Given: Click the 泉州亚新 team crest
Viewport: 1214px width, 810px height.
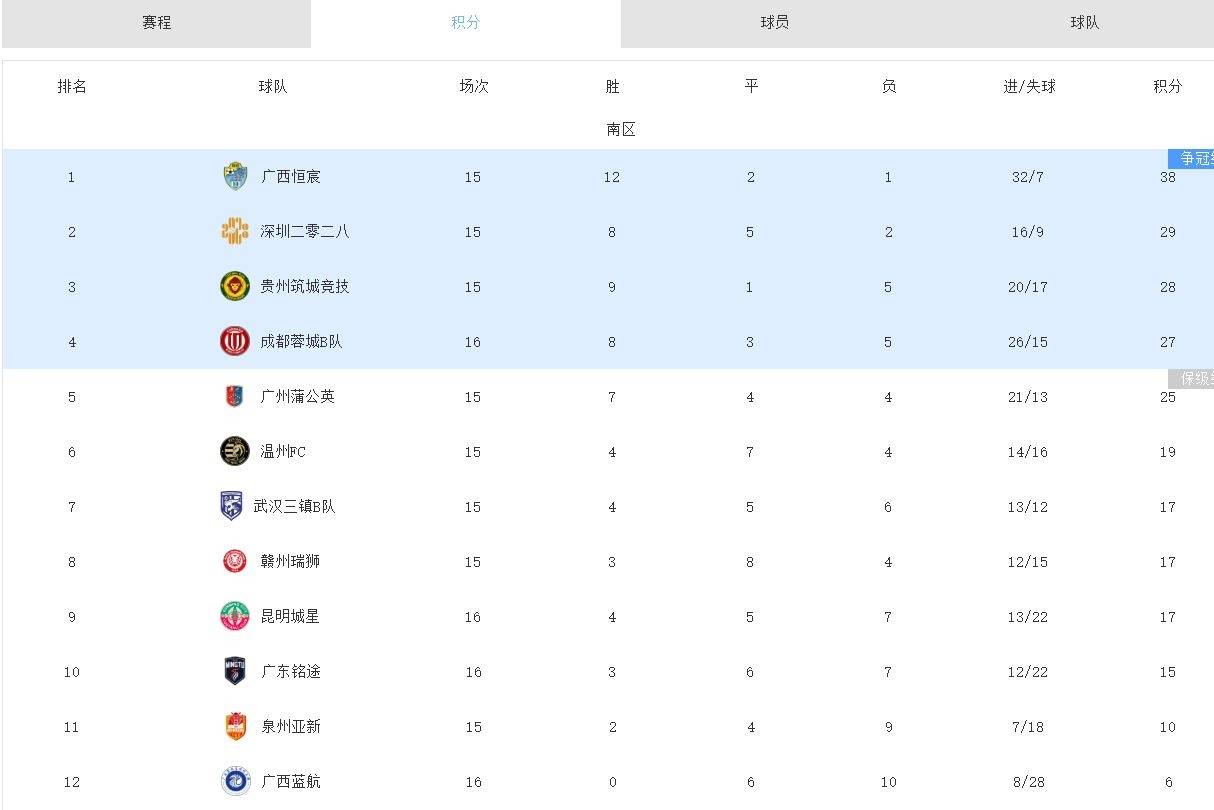Looking at the screenshot, I should pyautogui.click(x=235, y=727).
